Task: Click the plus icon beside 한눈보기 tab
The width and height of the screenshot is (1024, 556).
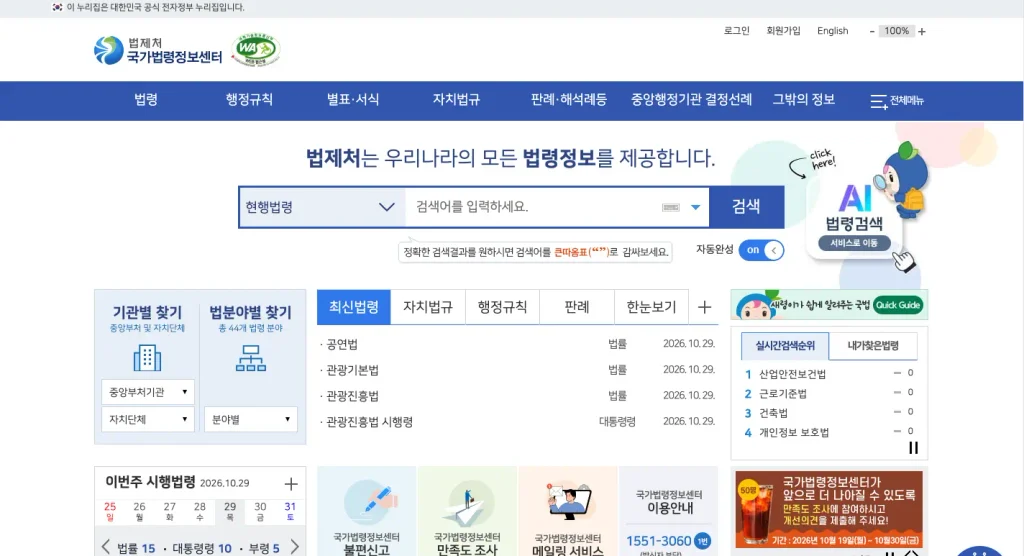Action: tap(704, 307)
